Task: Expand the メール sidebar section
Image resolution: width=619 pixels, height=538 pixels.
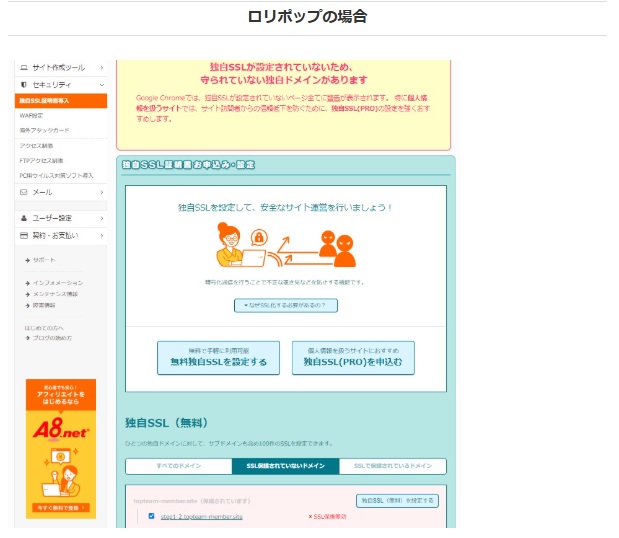Action: click(x=102, y=191)
